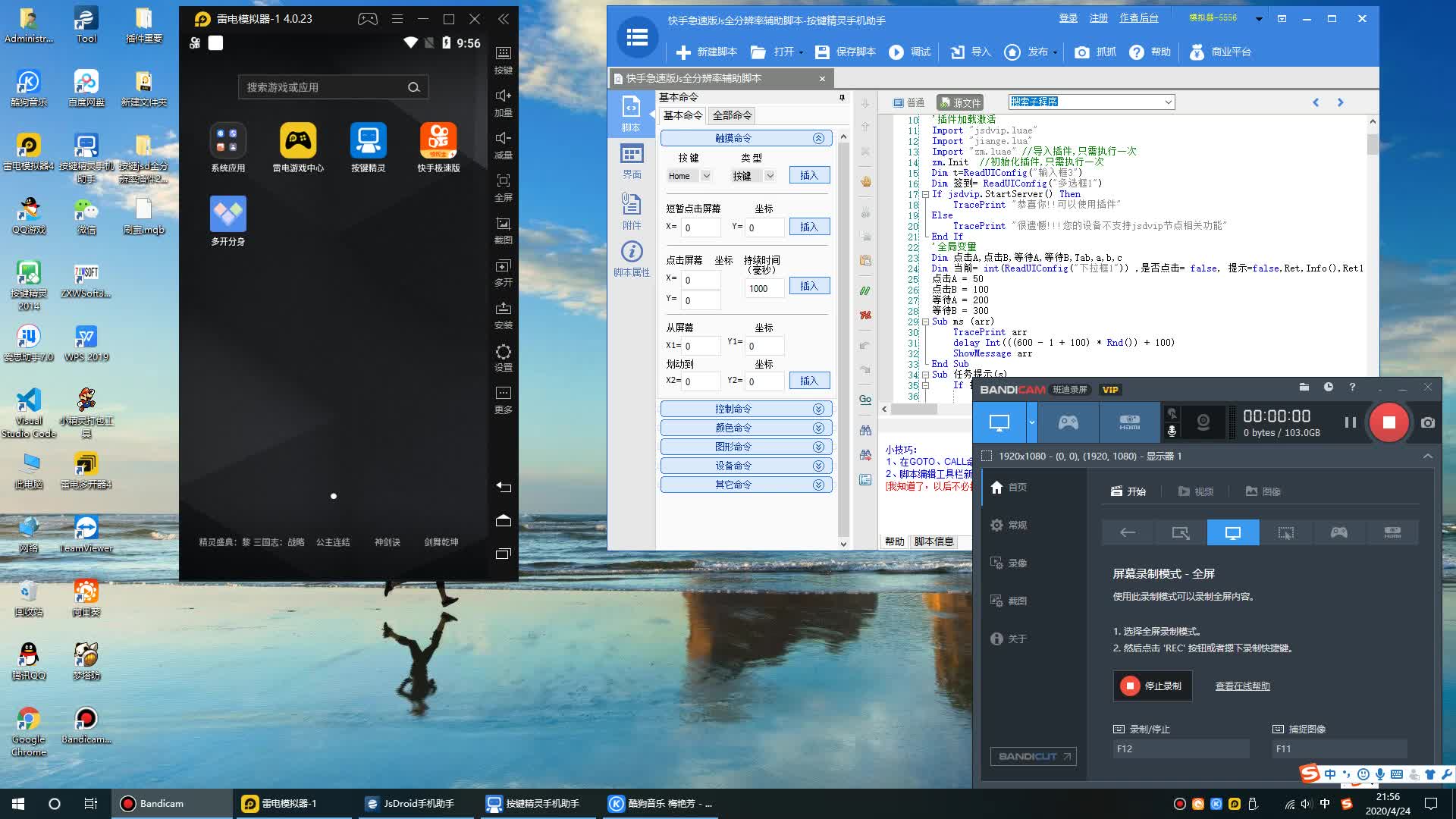Viewport: 1456px width, 819px height.
Task: Tap the emulator home button
Action: [504, 520]
